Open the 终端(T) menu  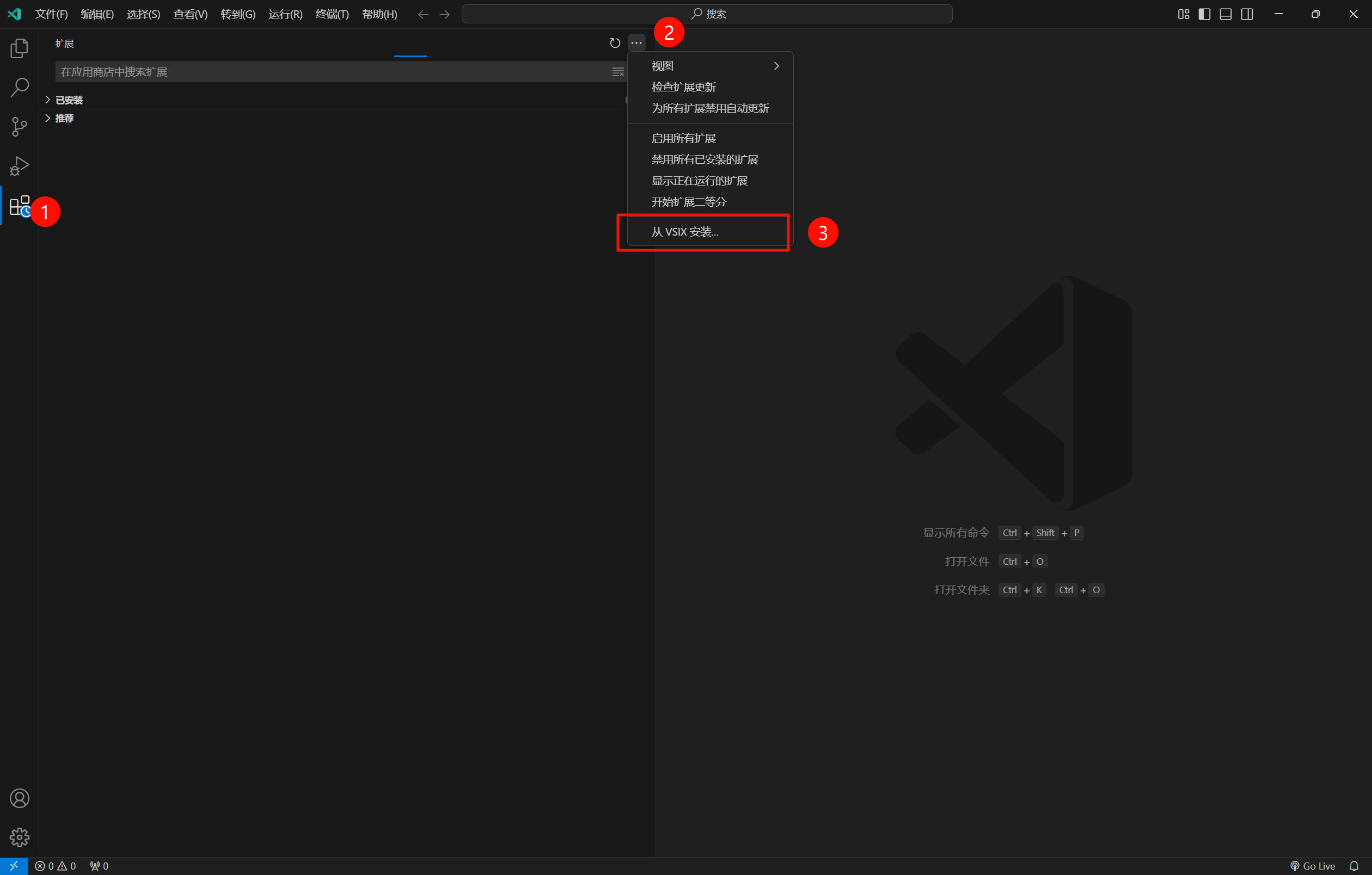coord(332,14)
